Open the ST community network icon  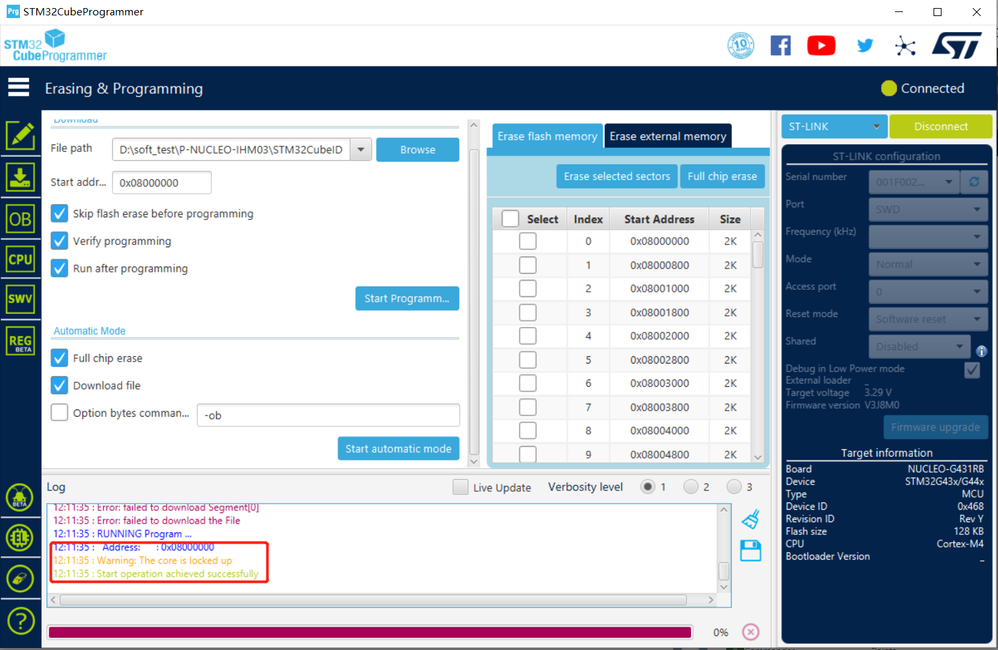[904, 46]
